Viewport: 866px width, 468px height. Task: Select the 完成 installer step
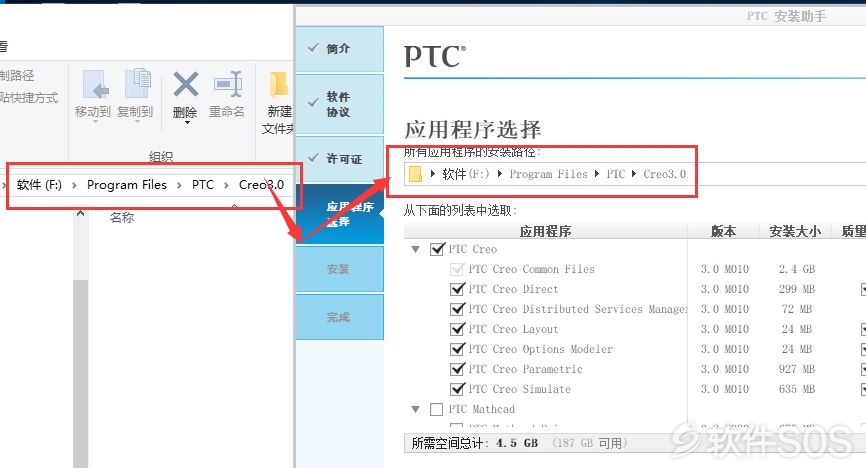340,317
